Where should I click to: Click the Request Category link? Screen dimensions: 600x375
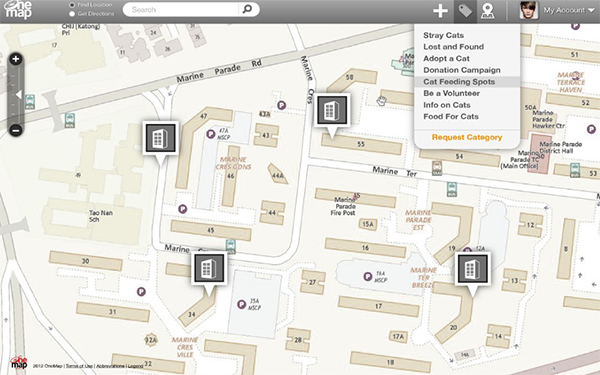point(467,137)
